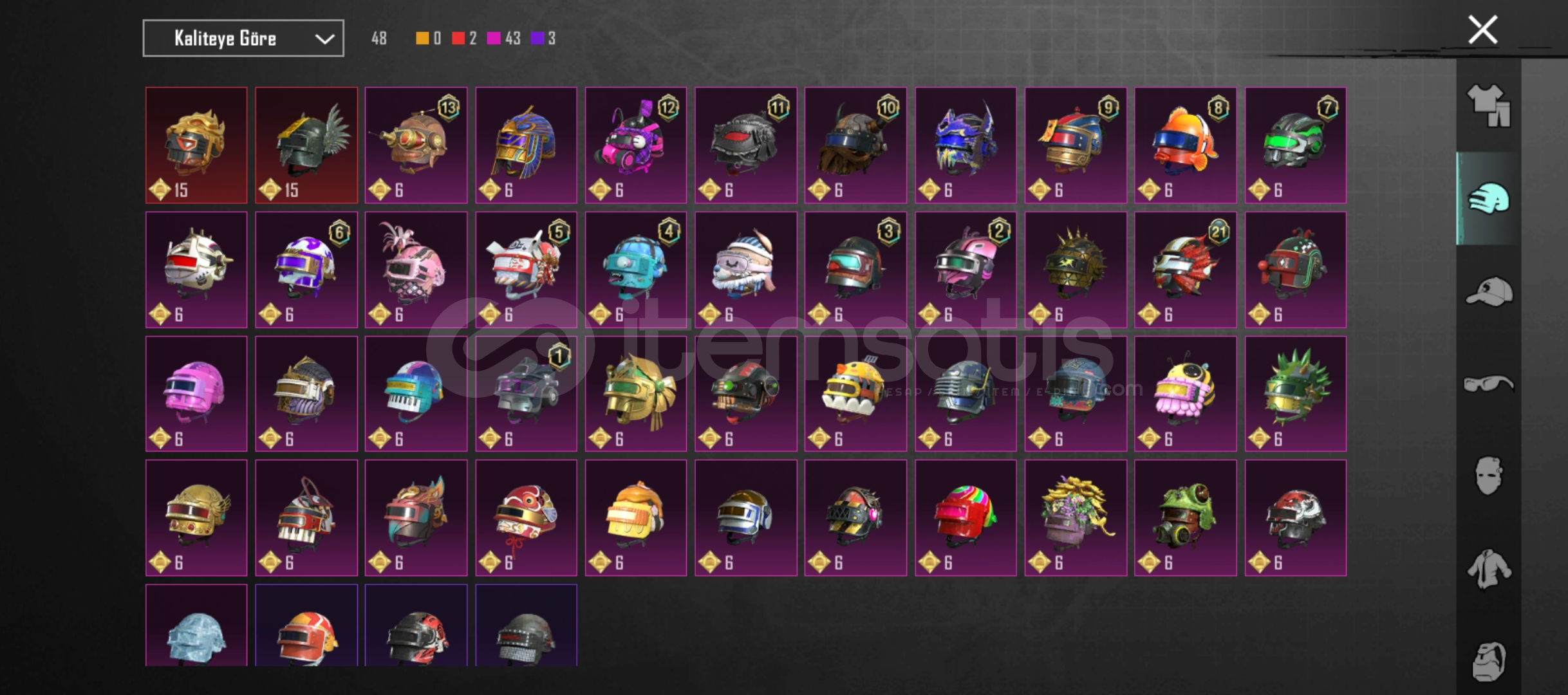Viewport: 1568px width, 695px height.
Task: Open the jacket category icon
Action: click(1489, 569)
